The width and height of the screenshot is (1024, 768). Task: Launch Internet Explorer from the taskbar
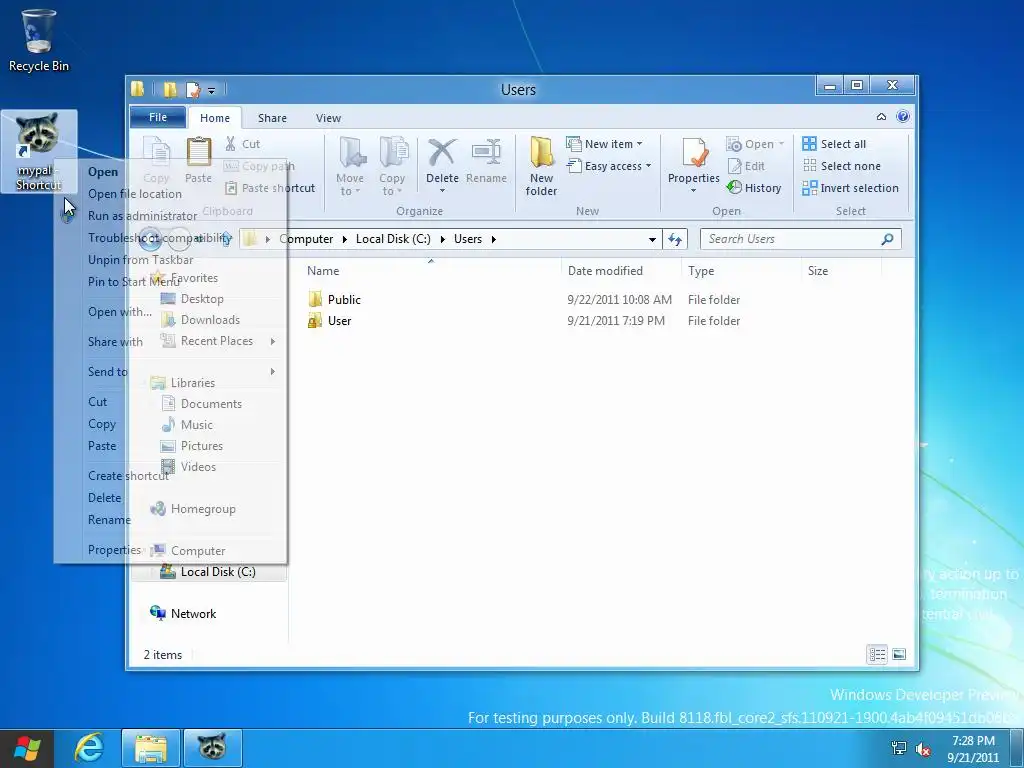click(88, 748)
